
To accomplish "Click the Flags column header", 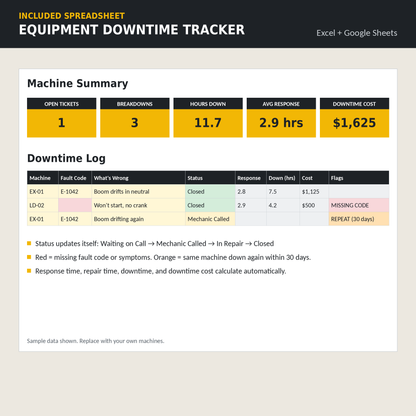I will 359,178.
